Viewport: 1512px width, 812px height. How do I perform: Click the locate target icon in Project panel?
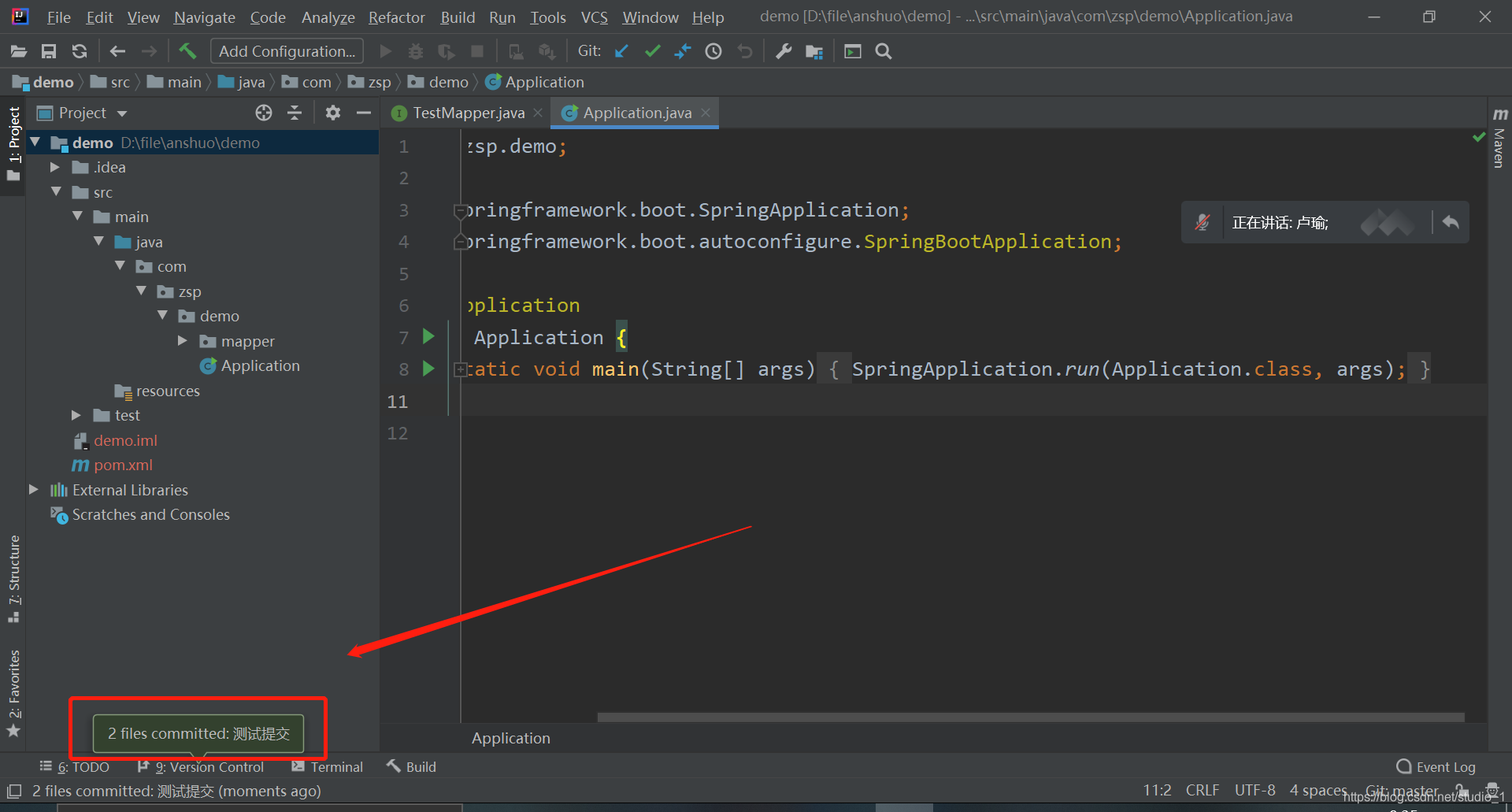(264, 113)
